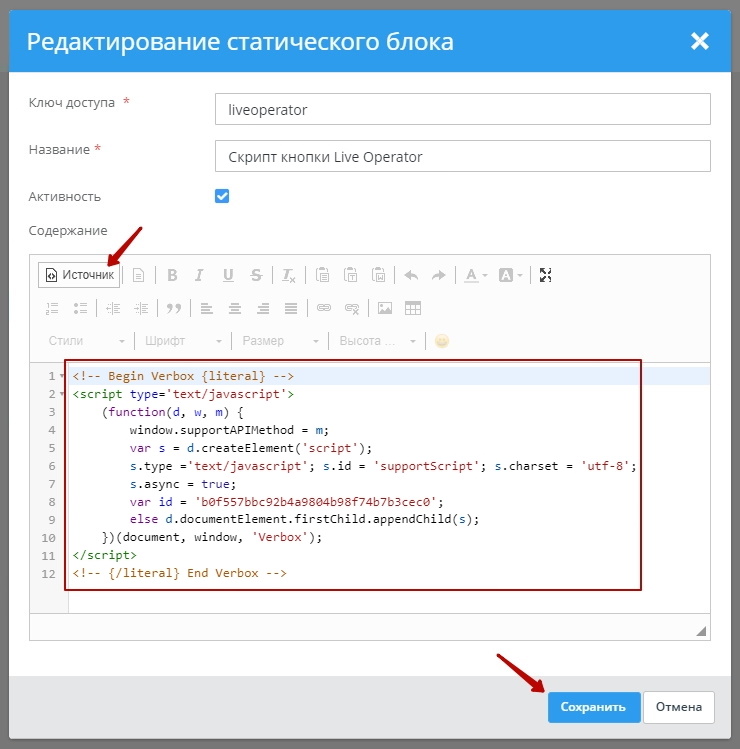Click the Redo arrow icon
Screen dimensions: 740x749
(439, 275)
